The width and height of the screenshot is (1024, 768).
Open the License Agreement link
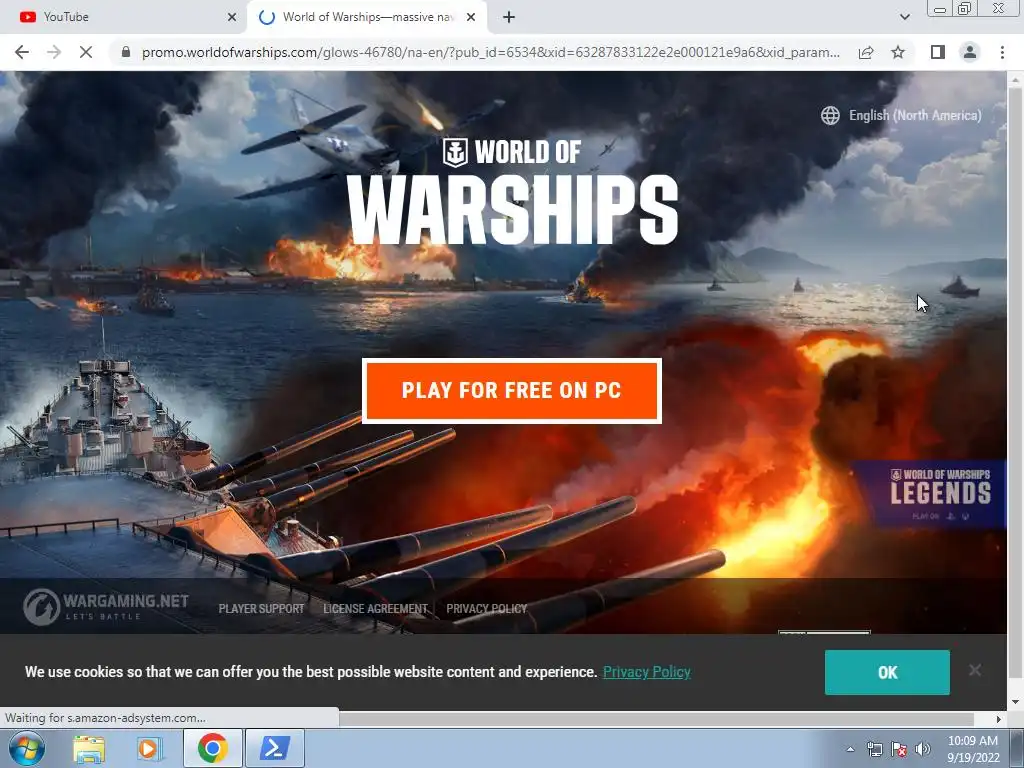point(375,609)
